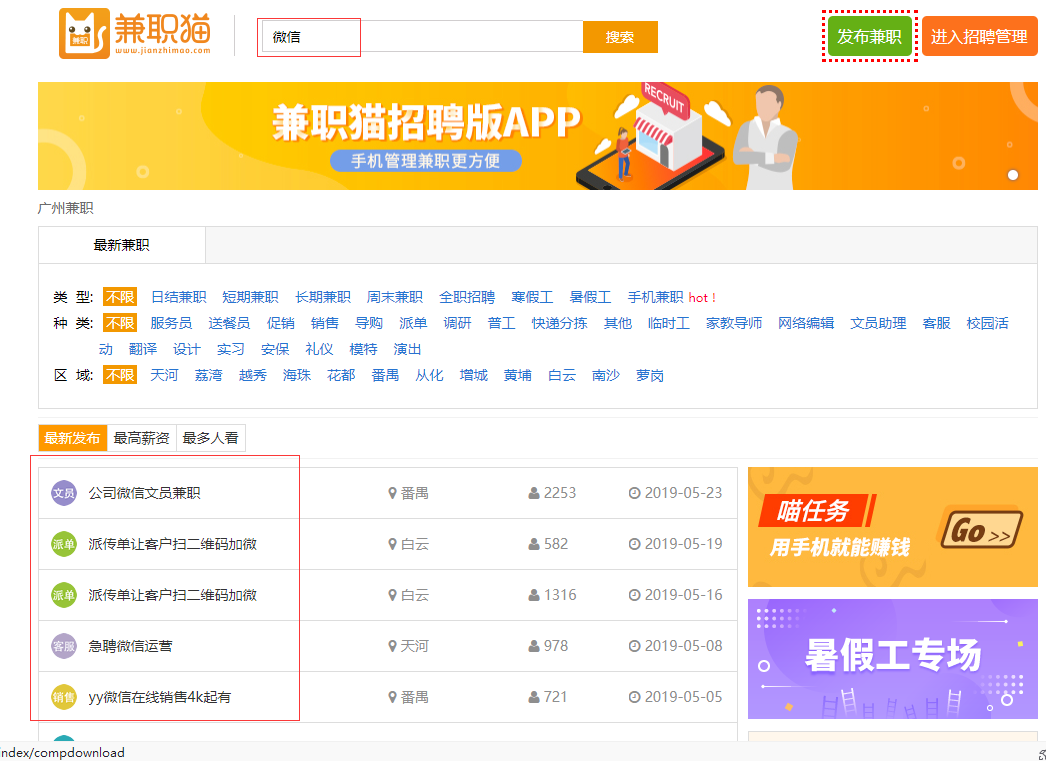Select 不限 in the 类型 filter row
The image size is (1046, 761).
pyautogui.click(x=120, y=297)
